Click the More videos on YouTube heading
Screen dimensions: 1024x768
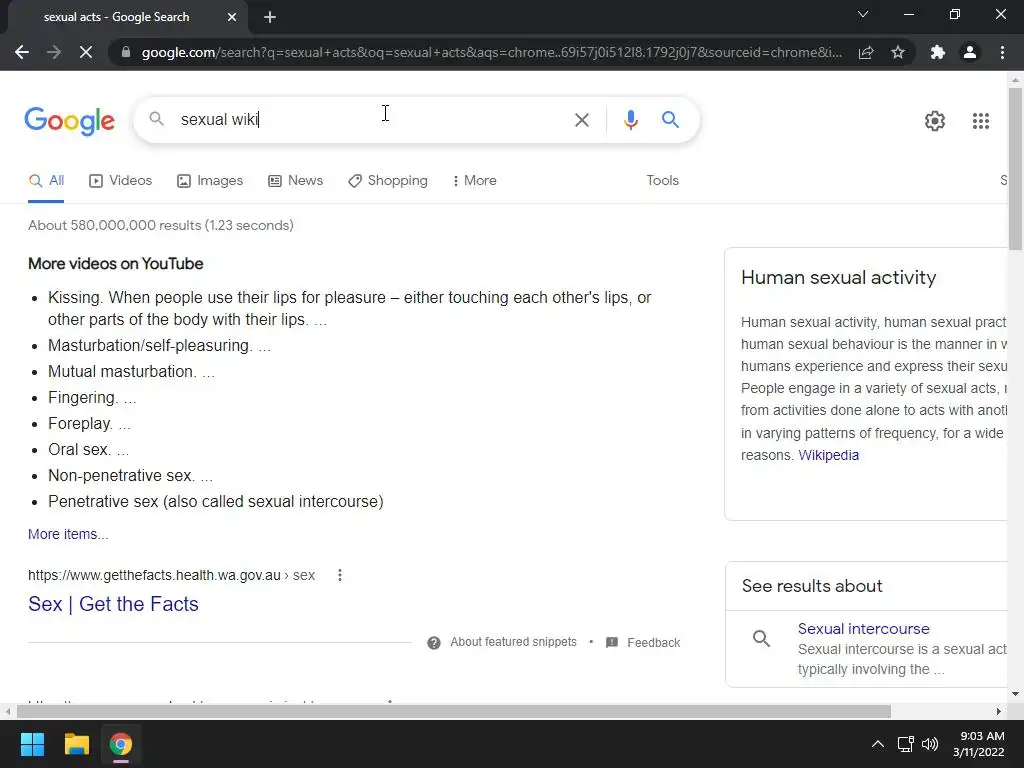point(116,264)
